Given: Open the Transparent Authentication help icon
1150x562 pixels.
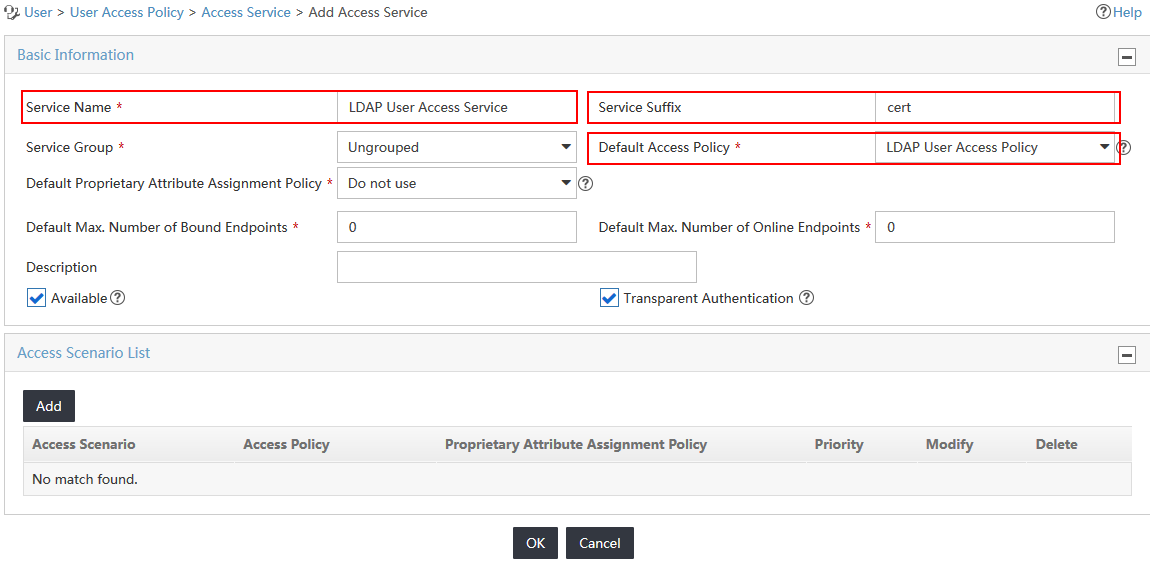Looking at the screenshot, I should 807,298.
